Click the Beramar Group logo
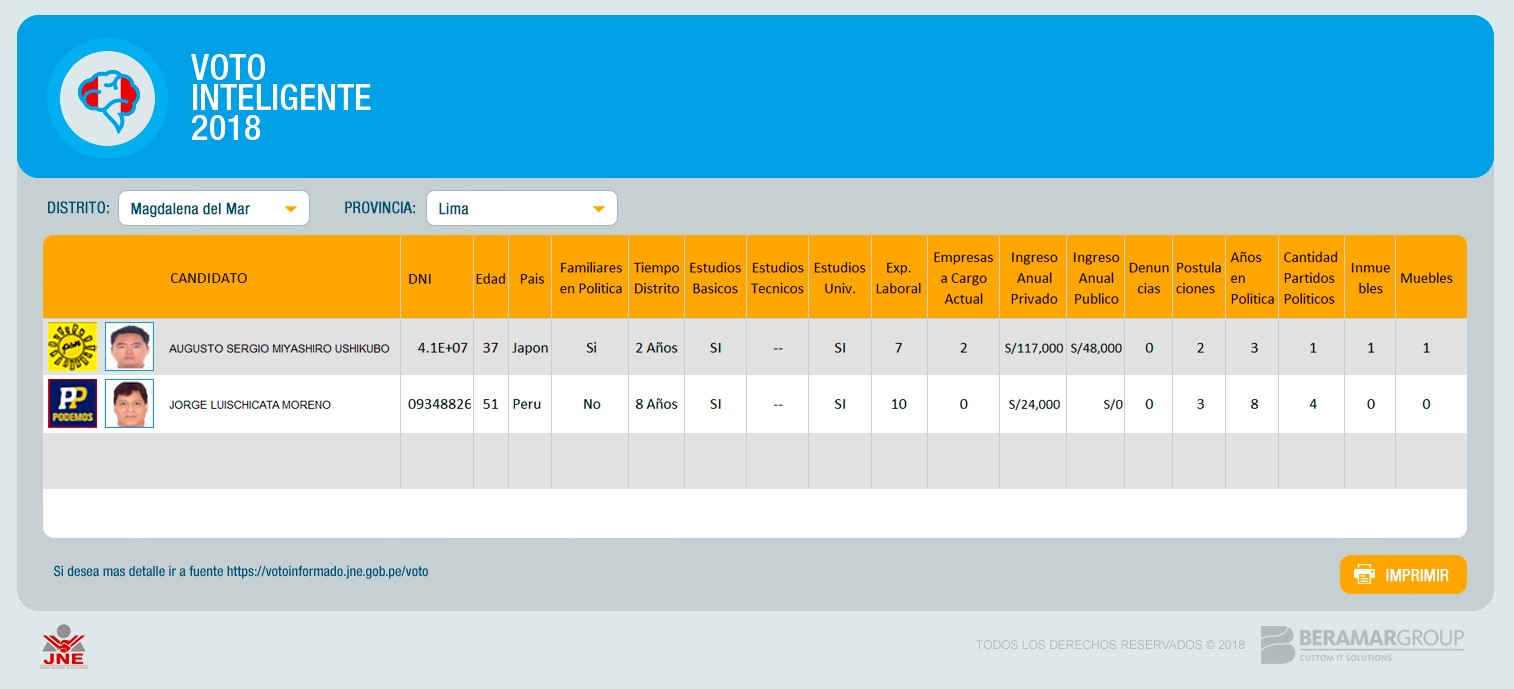The image size is (1514, 689). (1362, 644)
